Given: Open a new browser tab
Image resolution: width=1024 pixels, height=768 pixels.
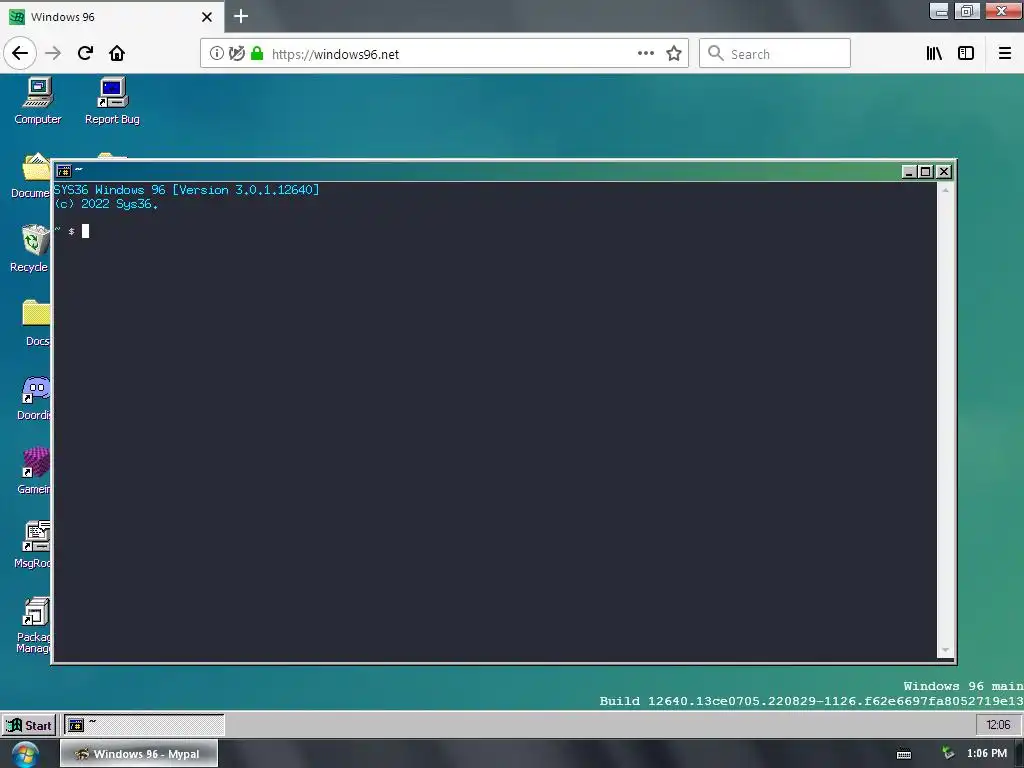Looking at the screenshot, I should point(241,16).
